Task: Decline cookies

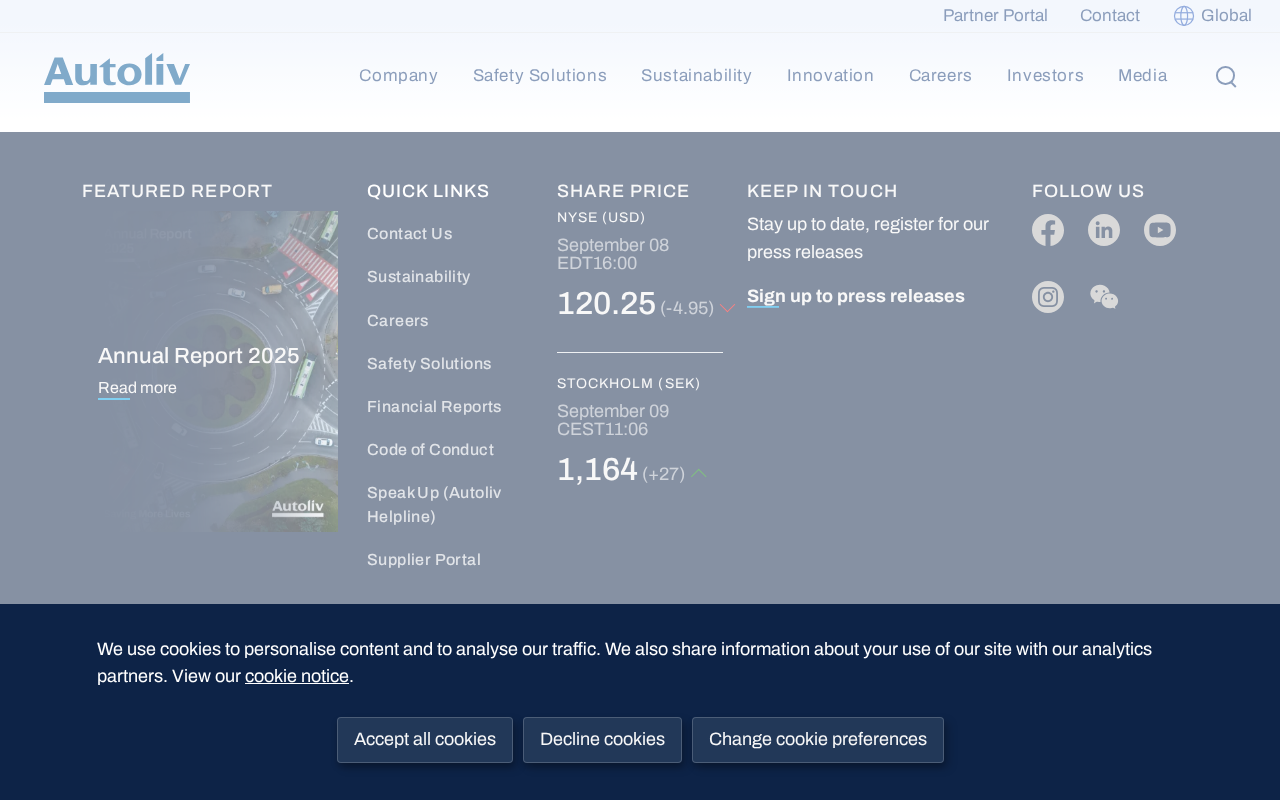Action: coord(602,740)
